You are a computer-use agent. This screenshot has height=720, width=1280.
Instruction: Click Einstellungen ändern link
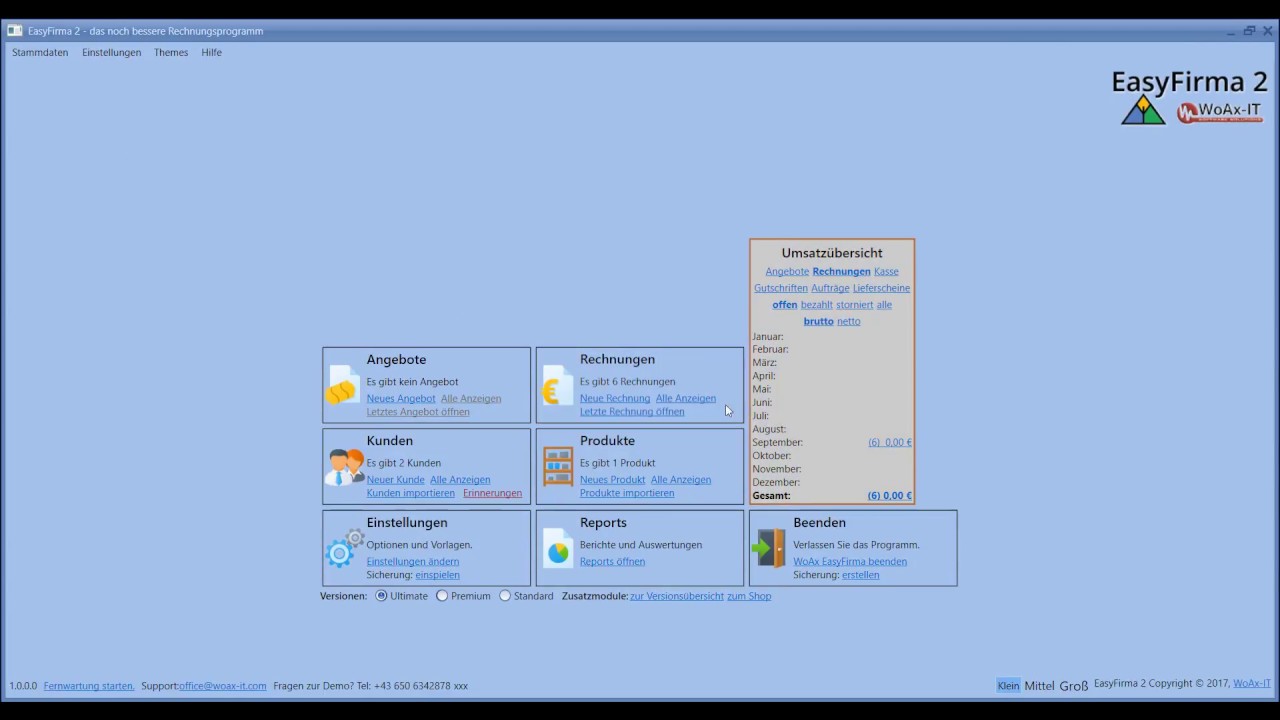pos(413,562)
